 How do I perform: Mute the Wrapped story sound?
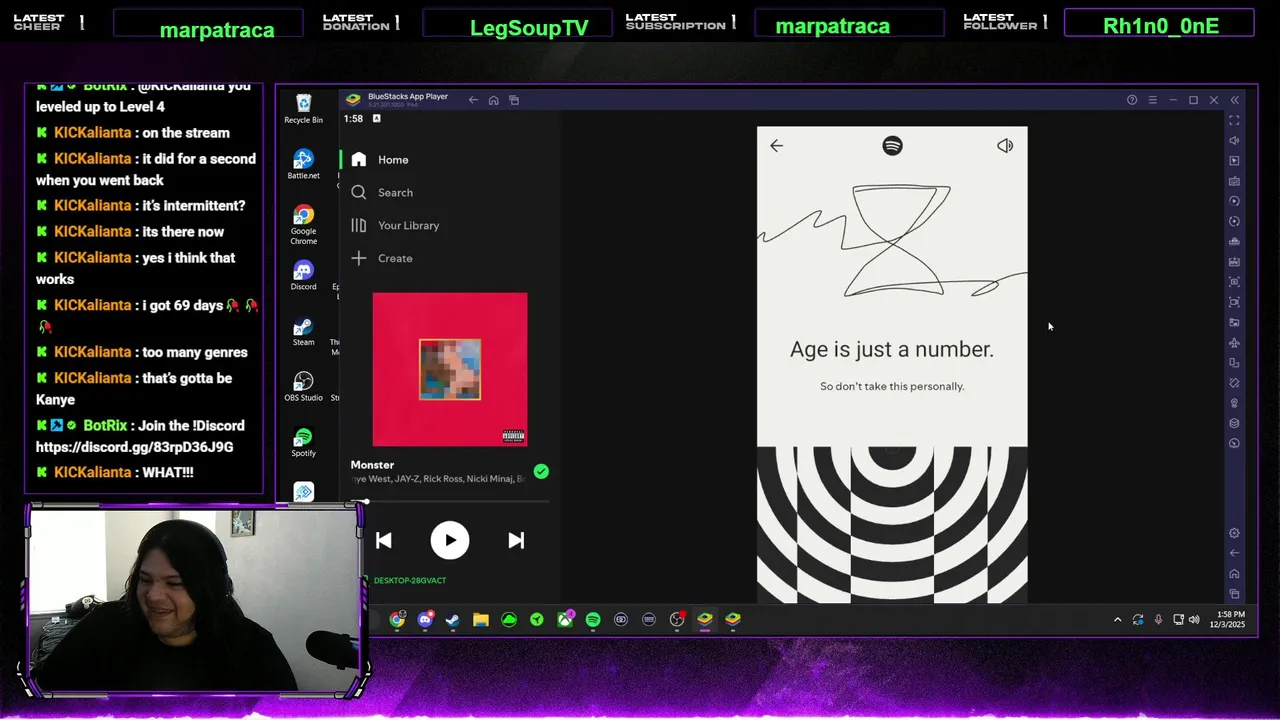[x=1005, y=146]
